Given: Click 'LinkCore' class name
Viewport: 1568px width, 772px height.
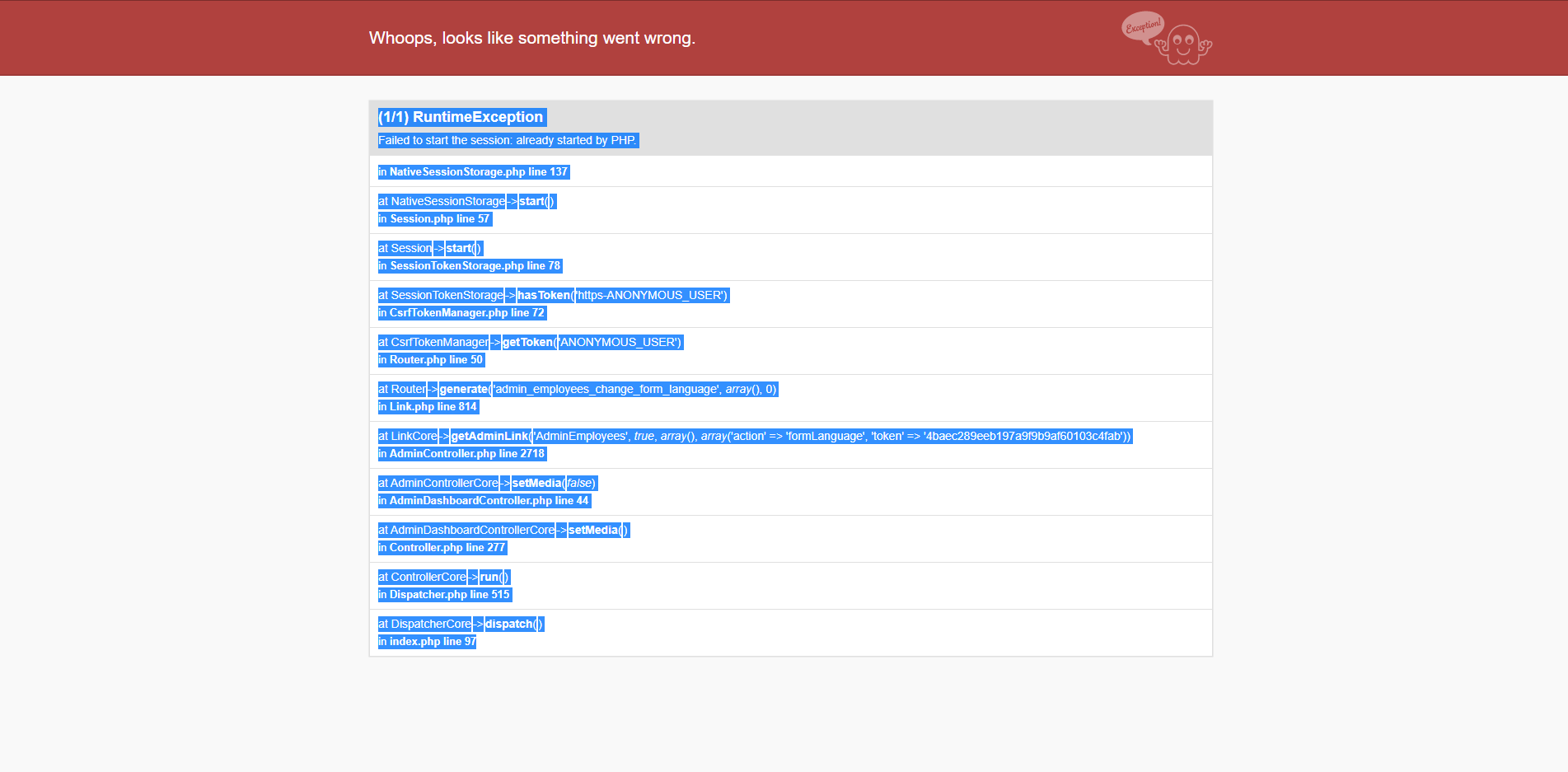Looking at the screenshot, I should coord(414,436).
